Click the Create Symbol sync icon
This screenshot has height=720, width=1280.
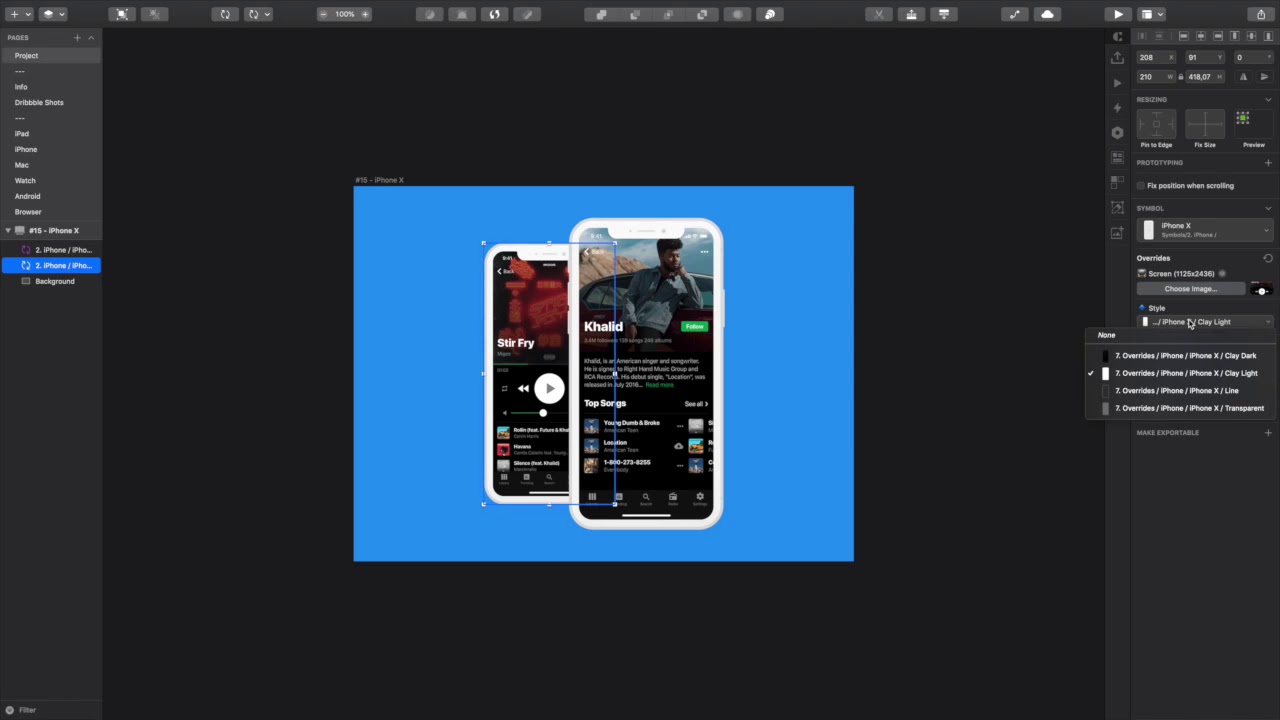(x=225, y=14)
